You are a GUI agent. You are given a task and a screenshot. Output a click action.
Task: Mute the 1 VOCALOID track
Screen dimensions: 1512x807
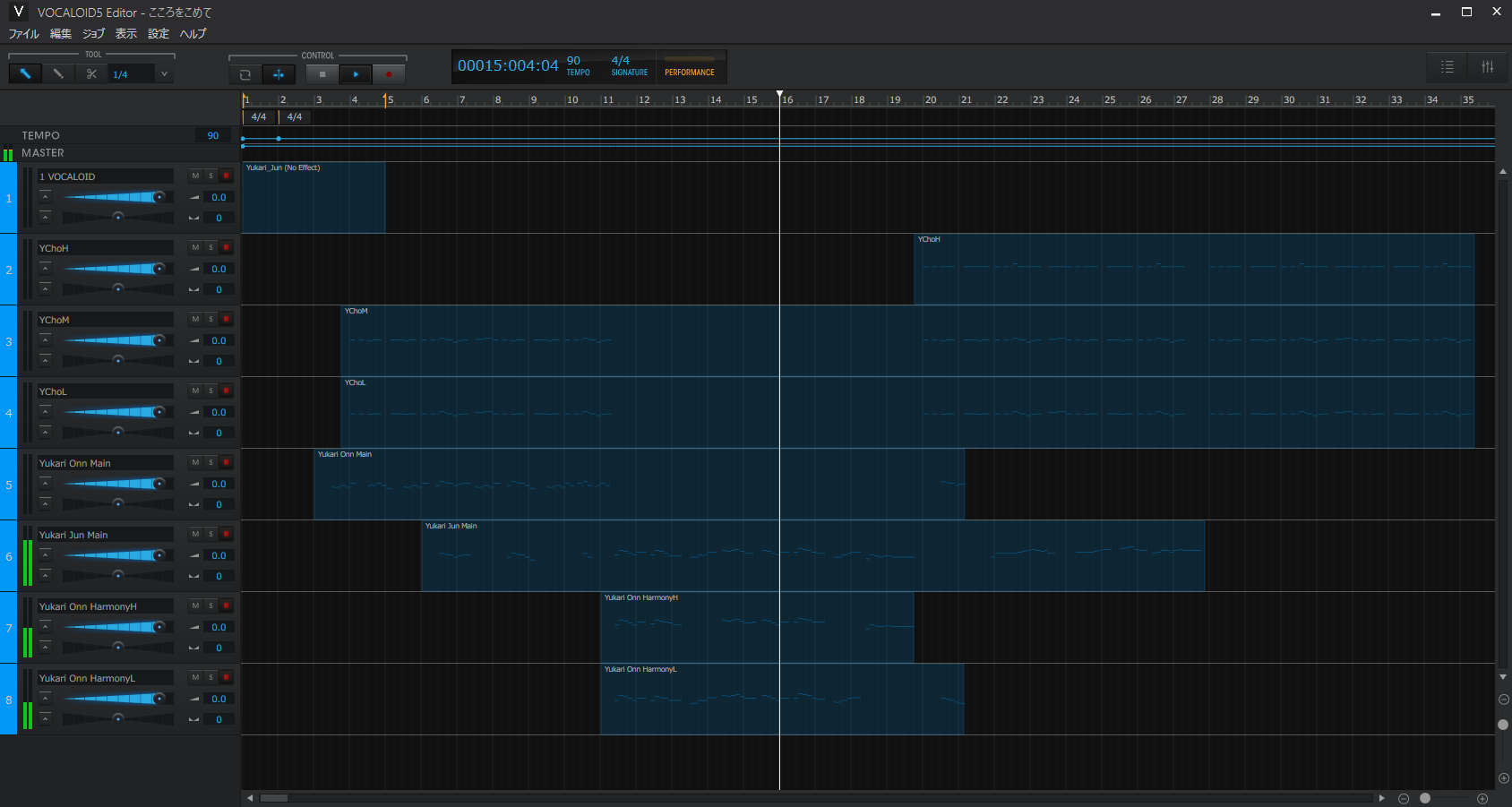pyautogui.click(x=195, y=176)
